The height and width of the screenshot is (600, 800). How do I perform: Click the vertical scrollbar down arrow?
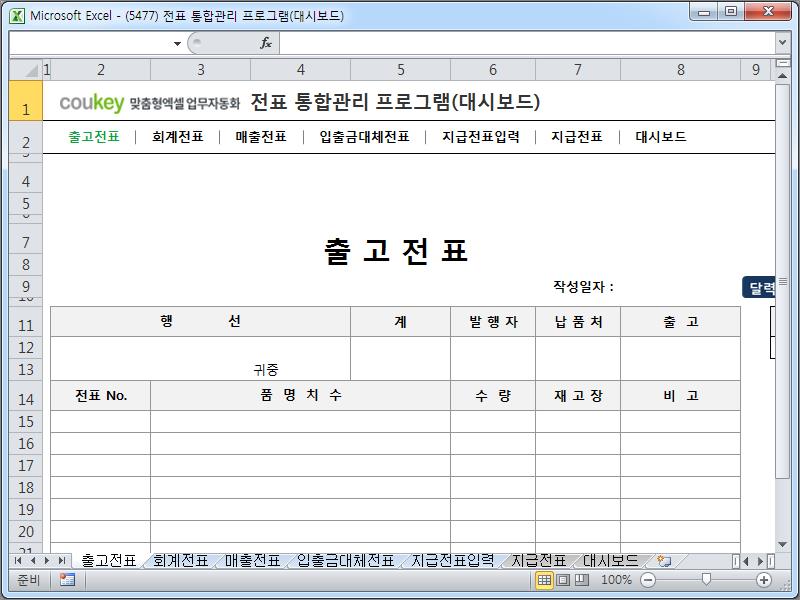[782, 544]
